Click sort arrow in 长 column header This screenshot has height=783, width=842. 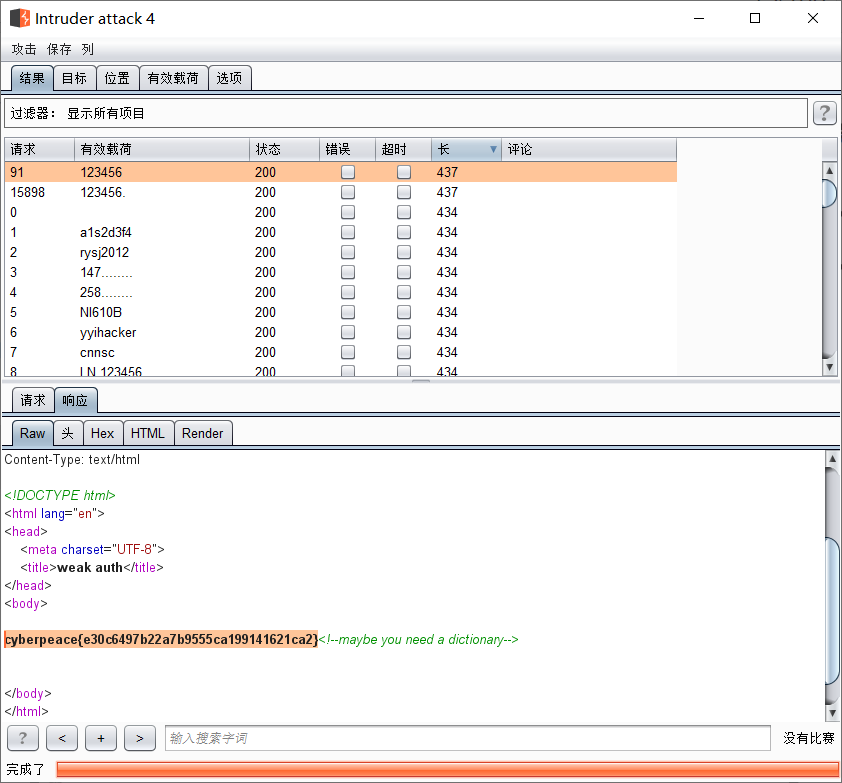point(493,149)
